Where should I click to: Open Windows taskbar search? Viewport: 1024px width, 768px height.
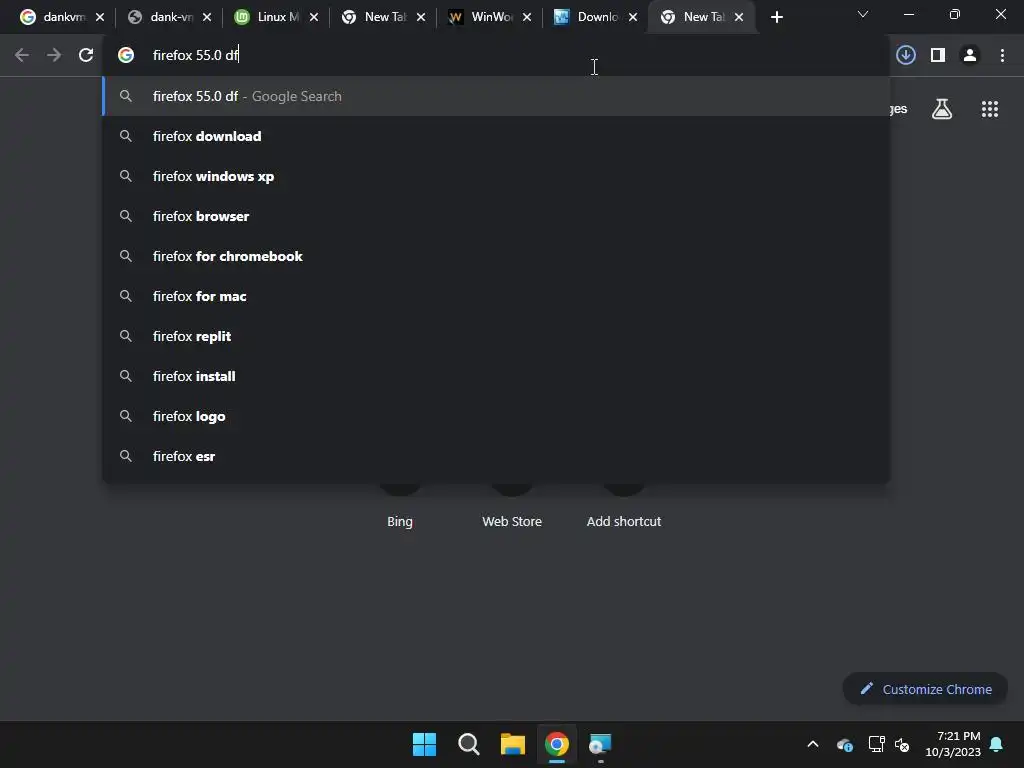468,744
